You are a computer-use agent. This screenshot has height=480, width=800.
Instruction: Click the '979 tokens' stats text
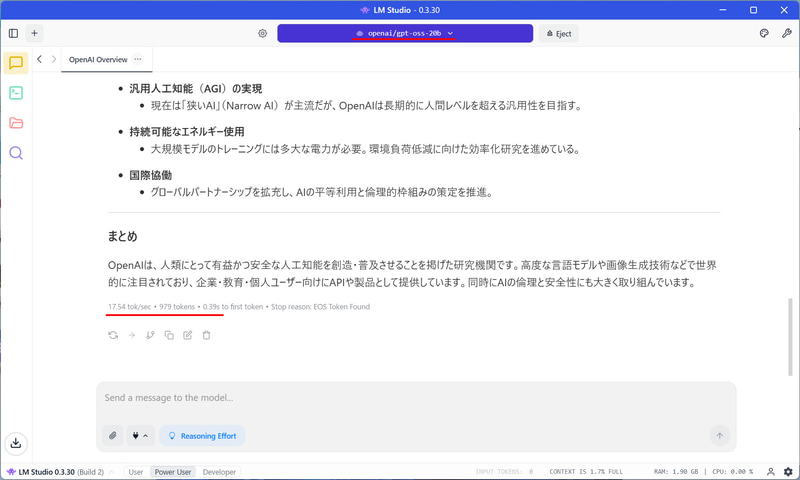177,307
